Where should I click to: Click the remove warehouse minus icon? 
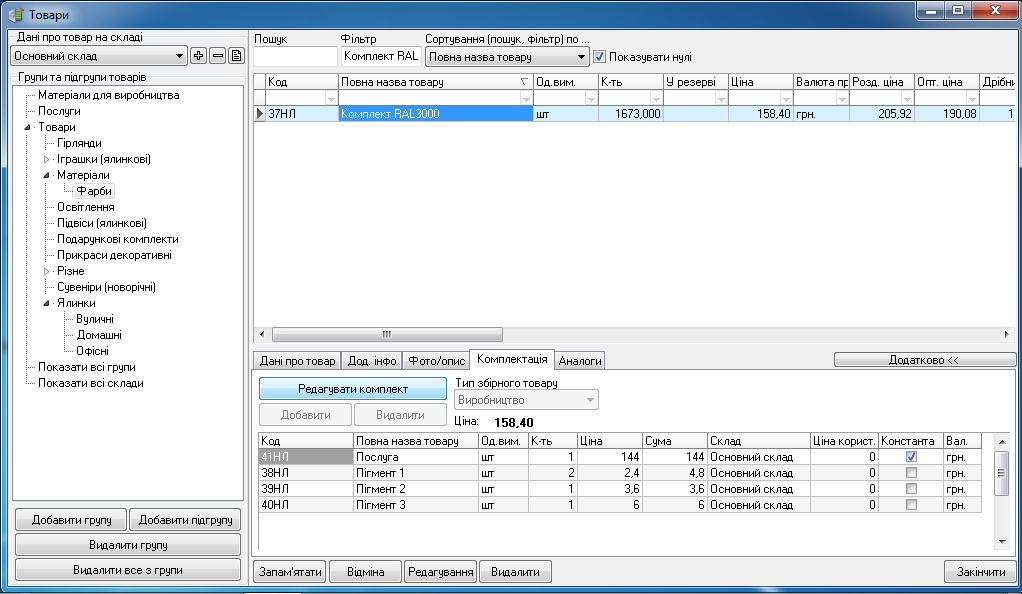pyautogui.click(x=217, y=56)
